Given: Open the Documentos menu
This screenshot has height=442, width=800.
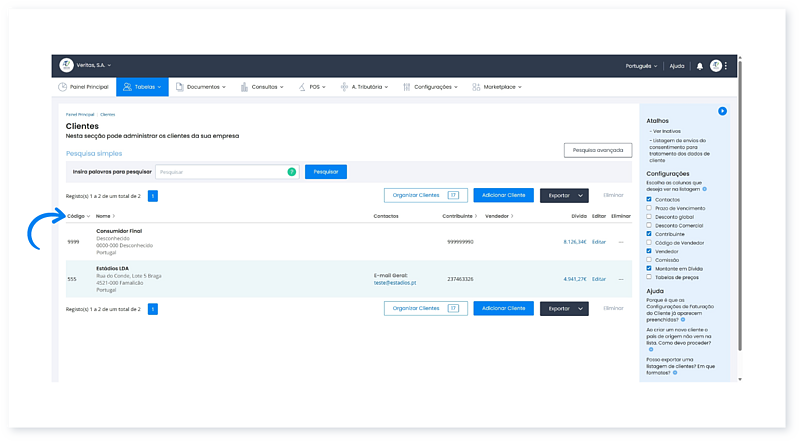Looking at the screenshot, I should tap(200, 87).
